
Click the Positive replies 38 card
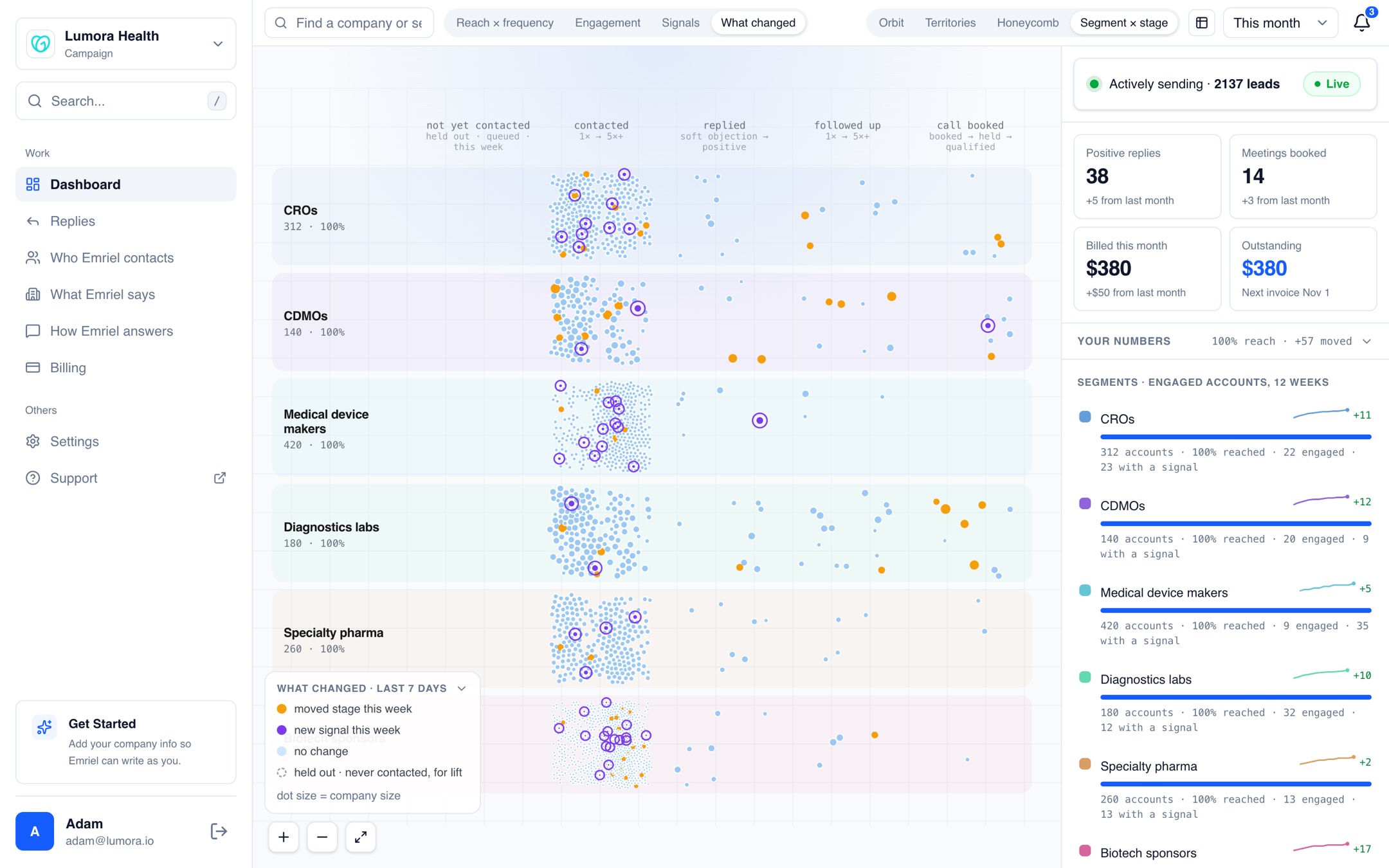1147,177
